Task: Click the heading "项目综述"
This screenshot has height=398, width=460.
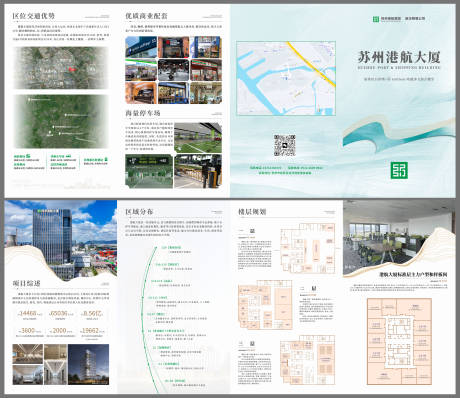Action: pos(26,283)
